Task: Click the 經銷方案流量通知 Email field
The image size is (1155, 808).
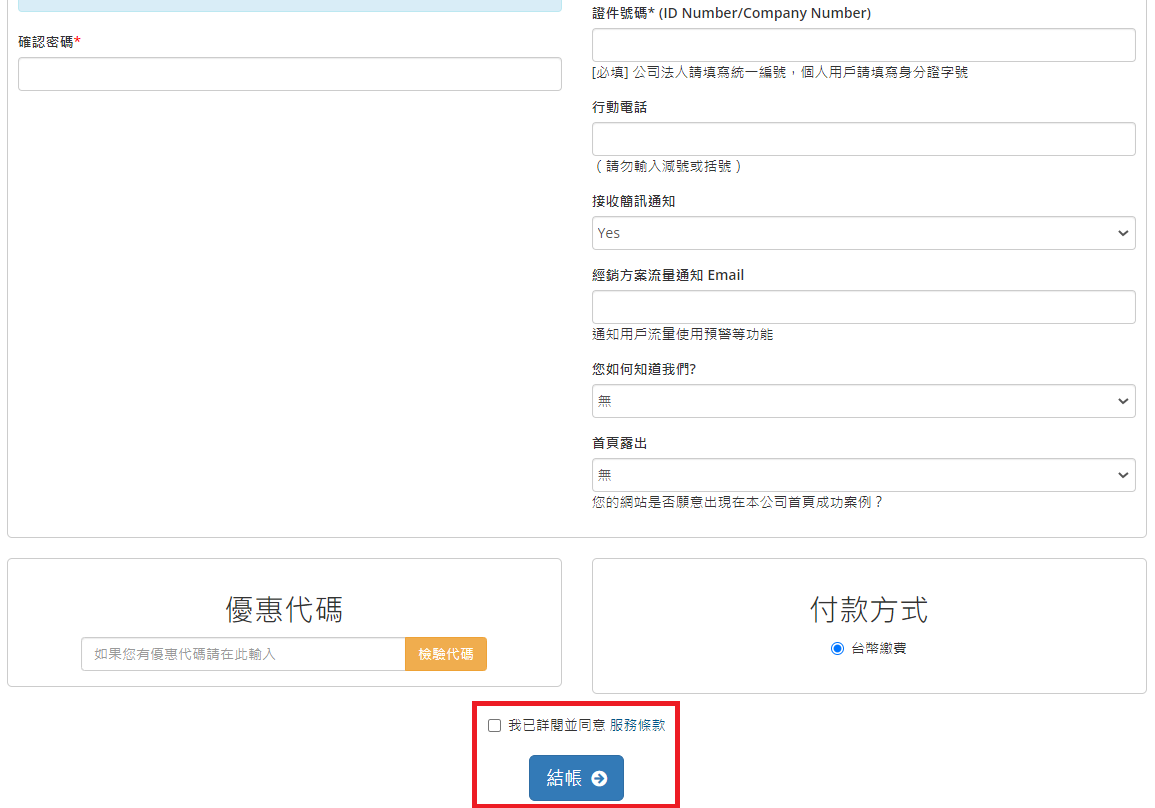Action: point(863,307)
